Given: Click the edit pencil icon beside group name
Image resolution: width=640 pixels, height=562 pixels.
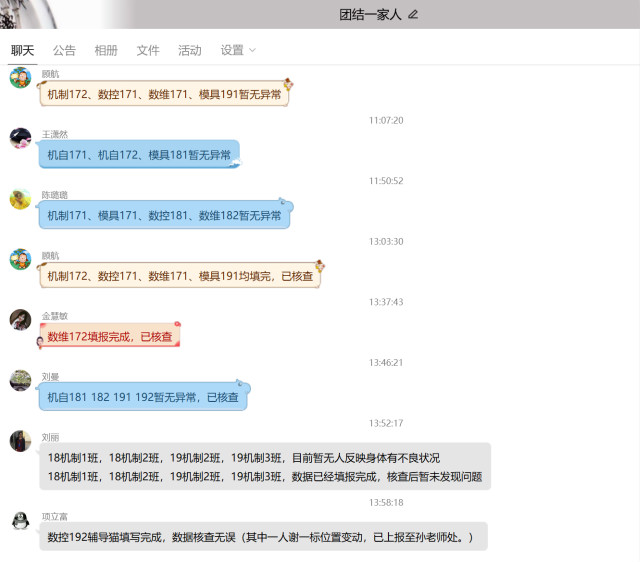Looking at the screenshot, I should point(413,14).
